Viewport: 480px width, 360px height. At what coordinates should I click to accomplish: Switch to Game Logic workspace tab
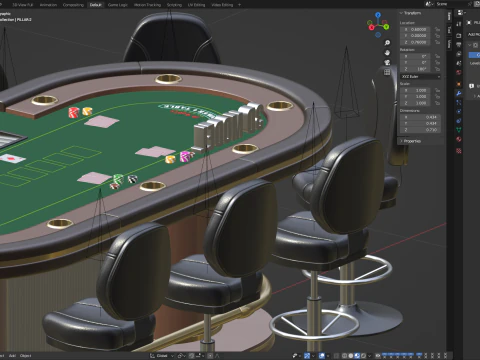[118, 5]
